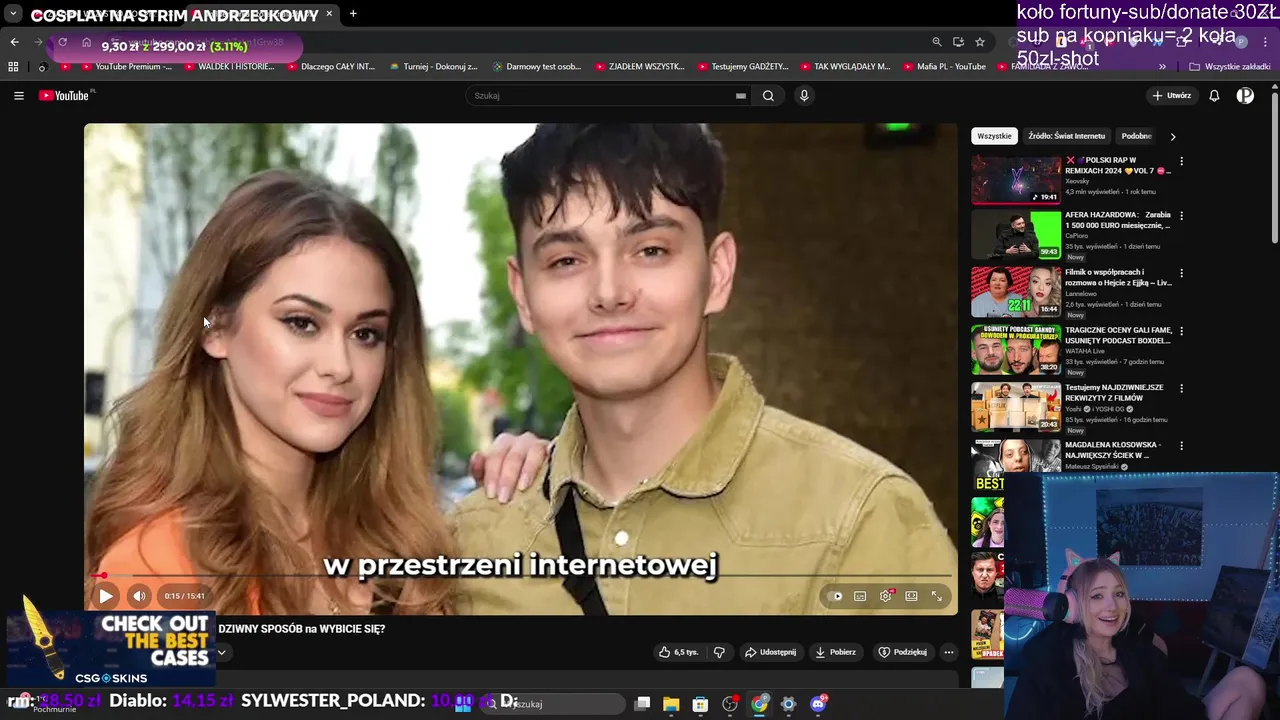The height and width of the screenshot is (720, 1280).
Task: Open TRAGICZNE OCENY GALI FAME video title
Action: pos(1118,336)
